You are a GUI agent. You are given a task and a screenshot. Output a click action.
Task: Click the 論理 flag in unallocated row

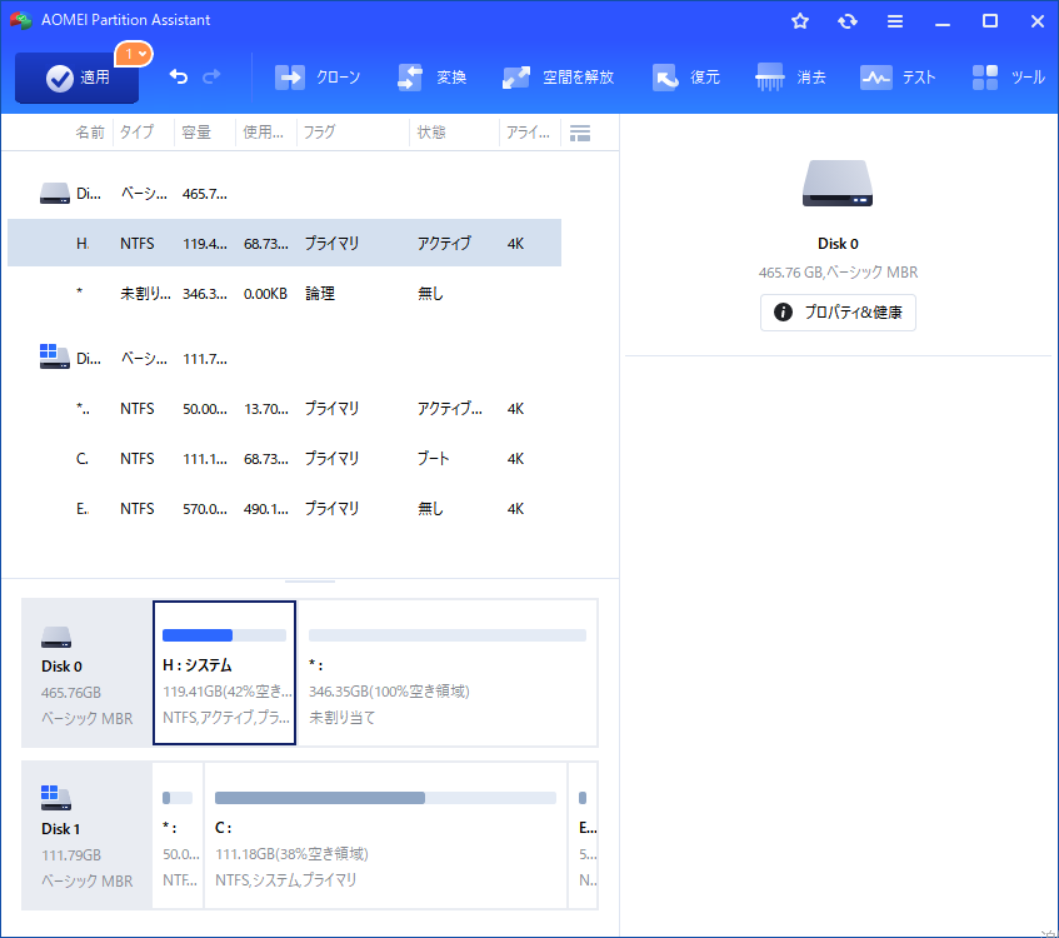320,294
